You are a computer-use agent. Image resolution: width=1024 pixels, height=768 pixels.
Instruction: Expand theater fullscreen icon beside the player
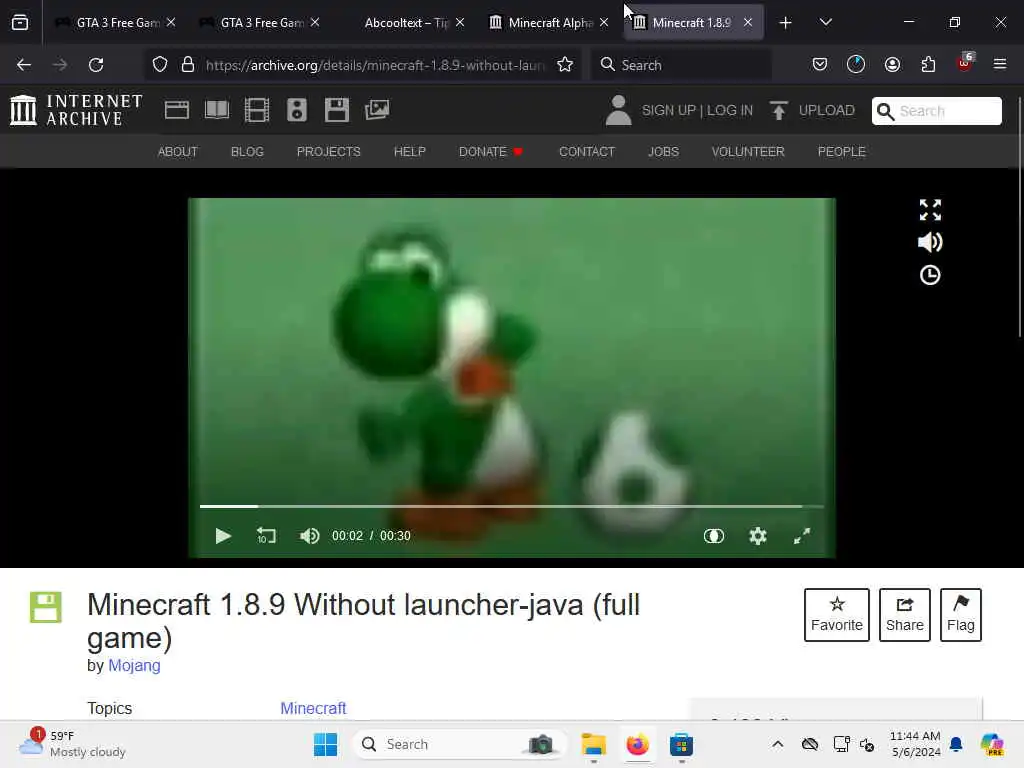[x=930, y=210]
